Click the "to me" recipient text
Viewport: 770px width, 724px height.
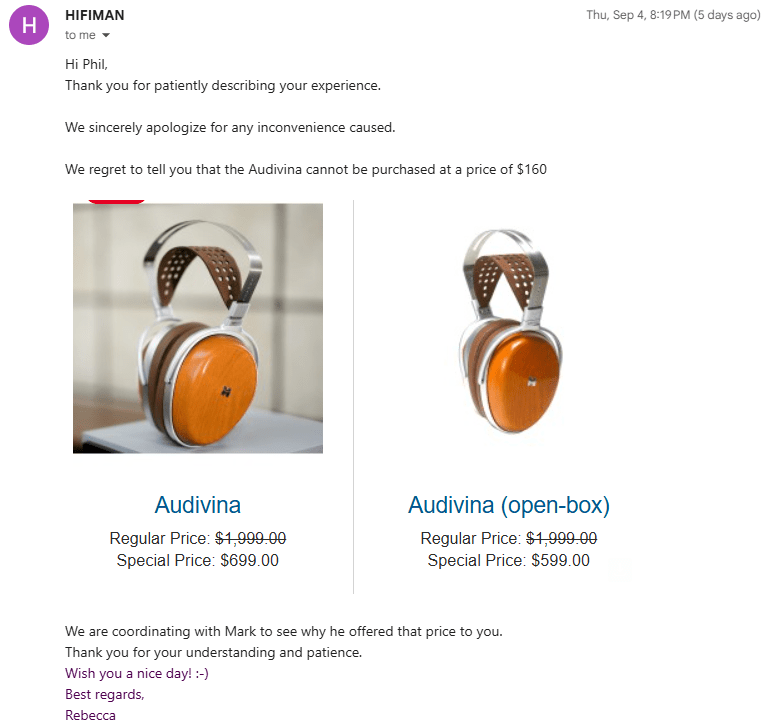pyautogui.click(x=80, y=36)
